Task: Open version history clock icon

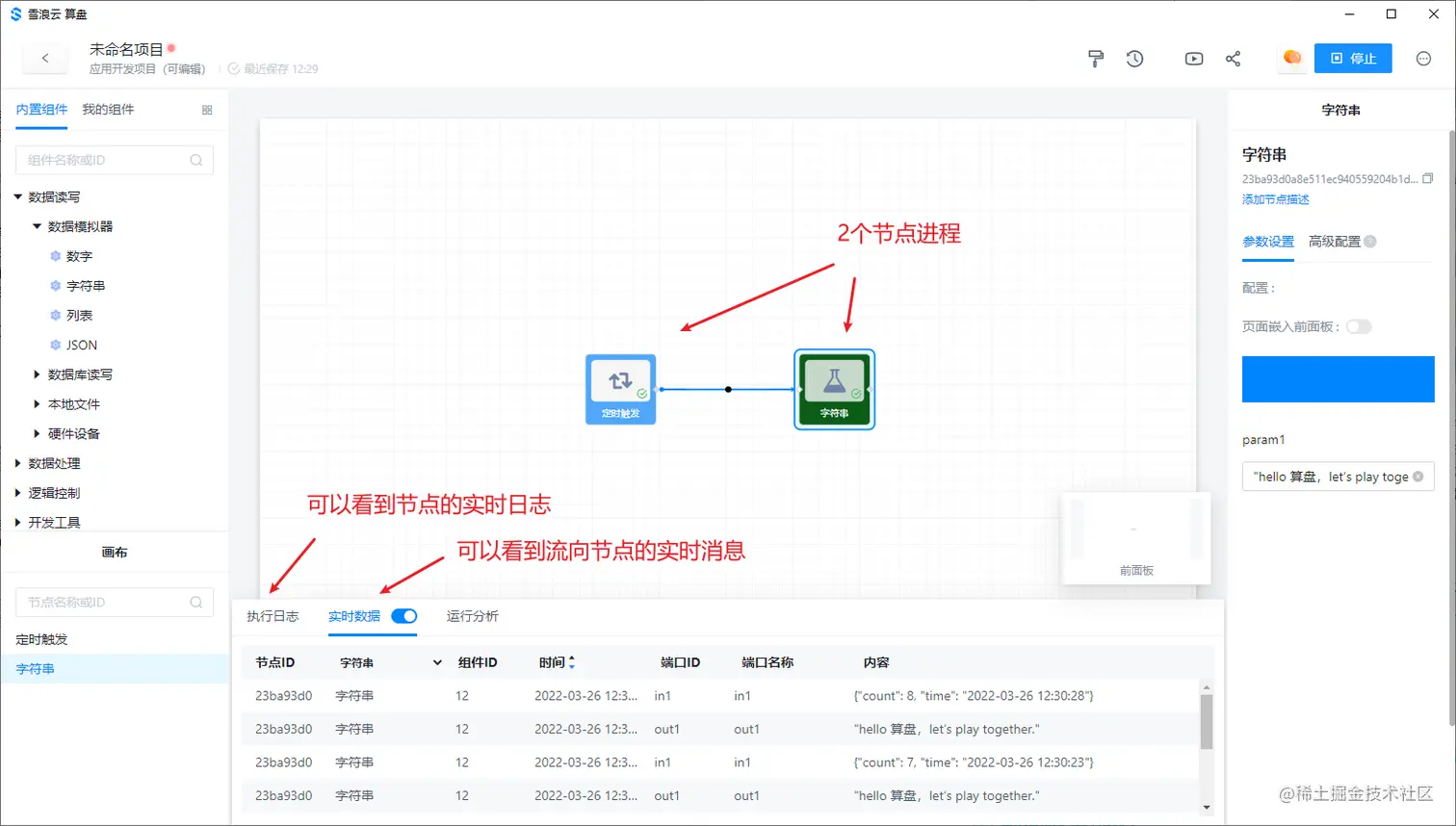Action: (1135, 59)
